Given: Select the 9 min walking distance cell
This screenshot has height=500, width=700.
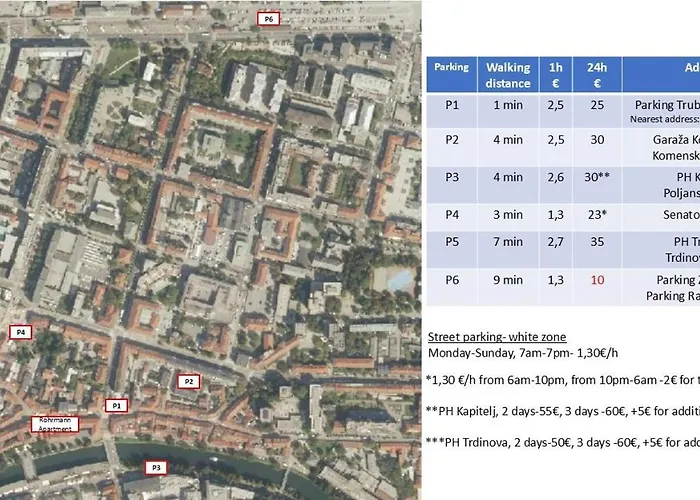Looking at the screenshot, I should (x=508, y=281).
